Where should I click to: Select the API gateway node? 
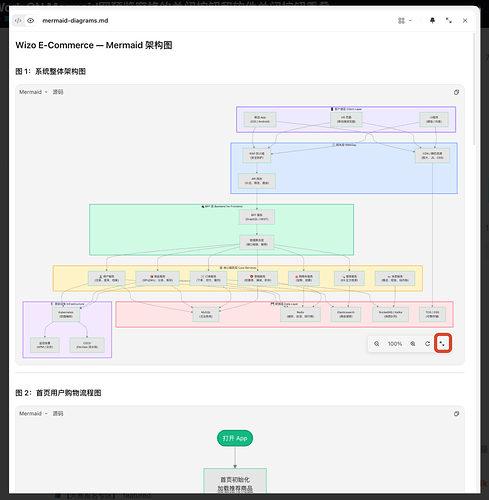pyautogui.click(x=257, y=181)
